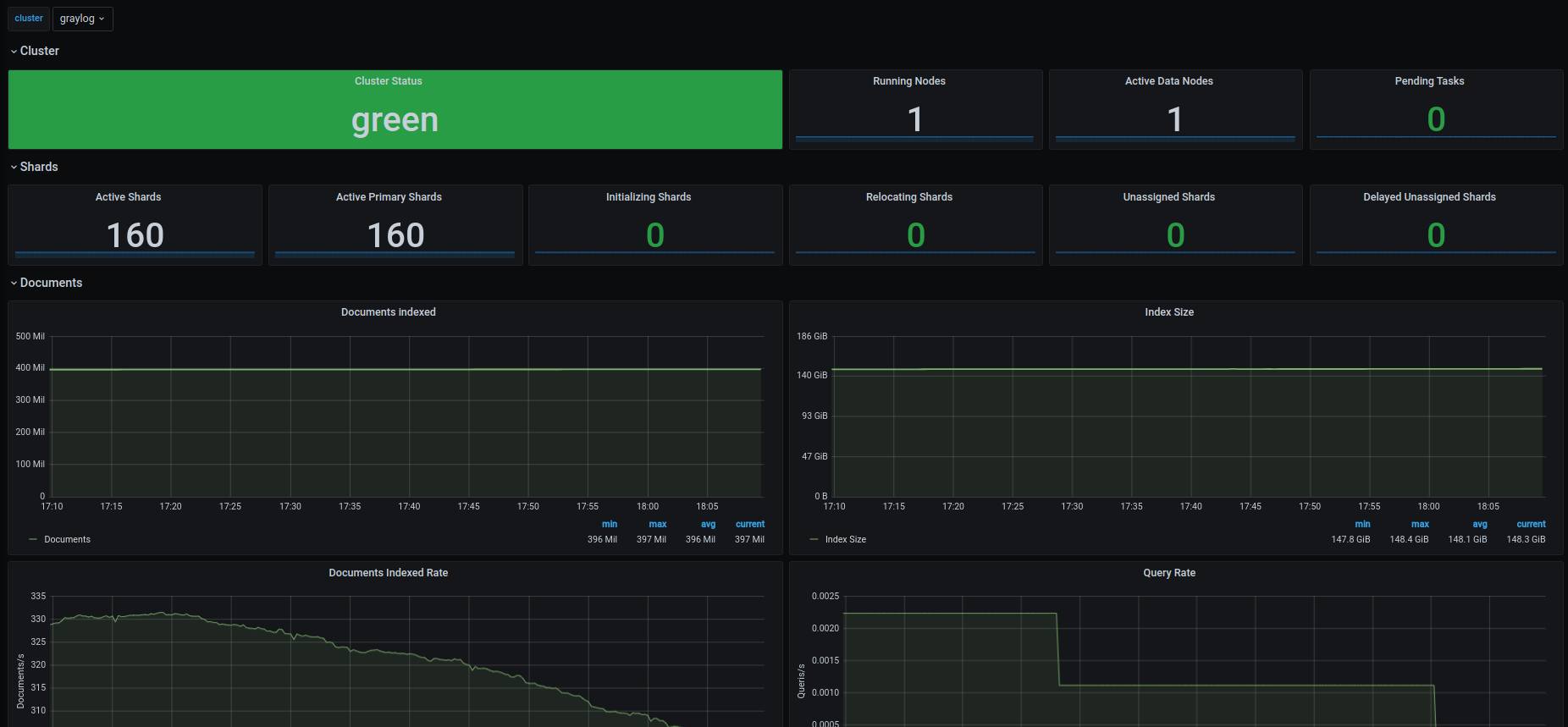Image resolution: width=1568 pixels, height=727 pixels.
Task: Open the Pending Tasks panel title
Action: 1430,81
